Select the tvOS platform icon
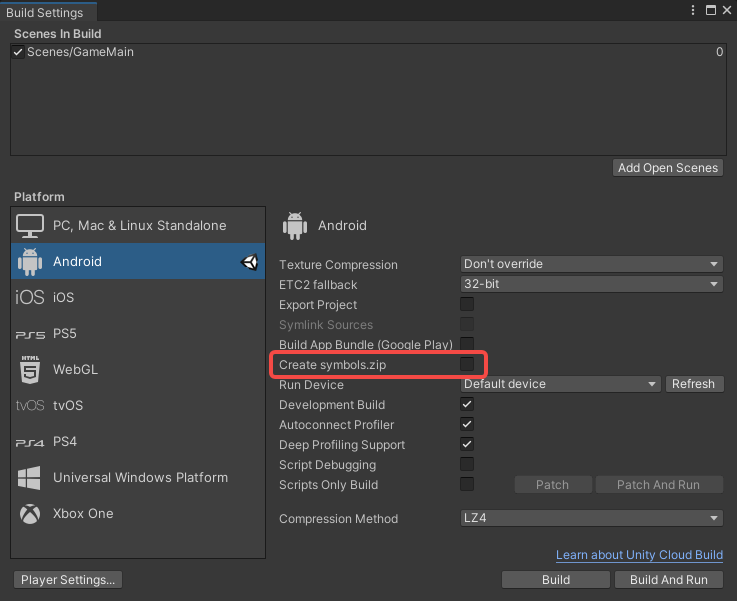Image resolution: width=737 pixels, height=601 pixels. [x=30, y=406]
